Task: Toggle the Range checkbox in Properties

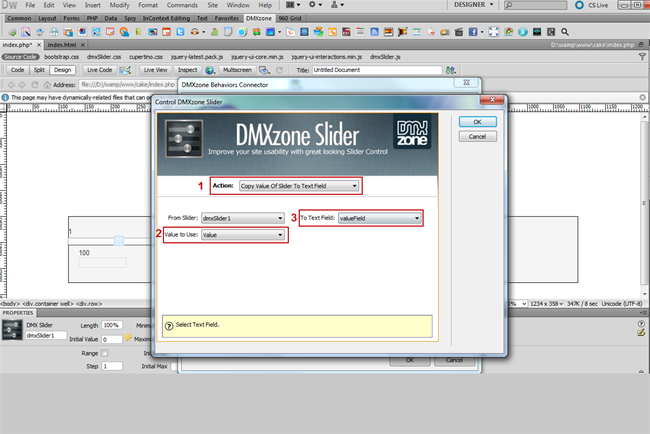Action: click(104, 353)
